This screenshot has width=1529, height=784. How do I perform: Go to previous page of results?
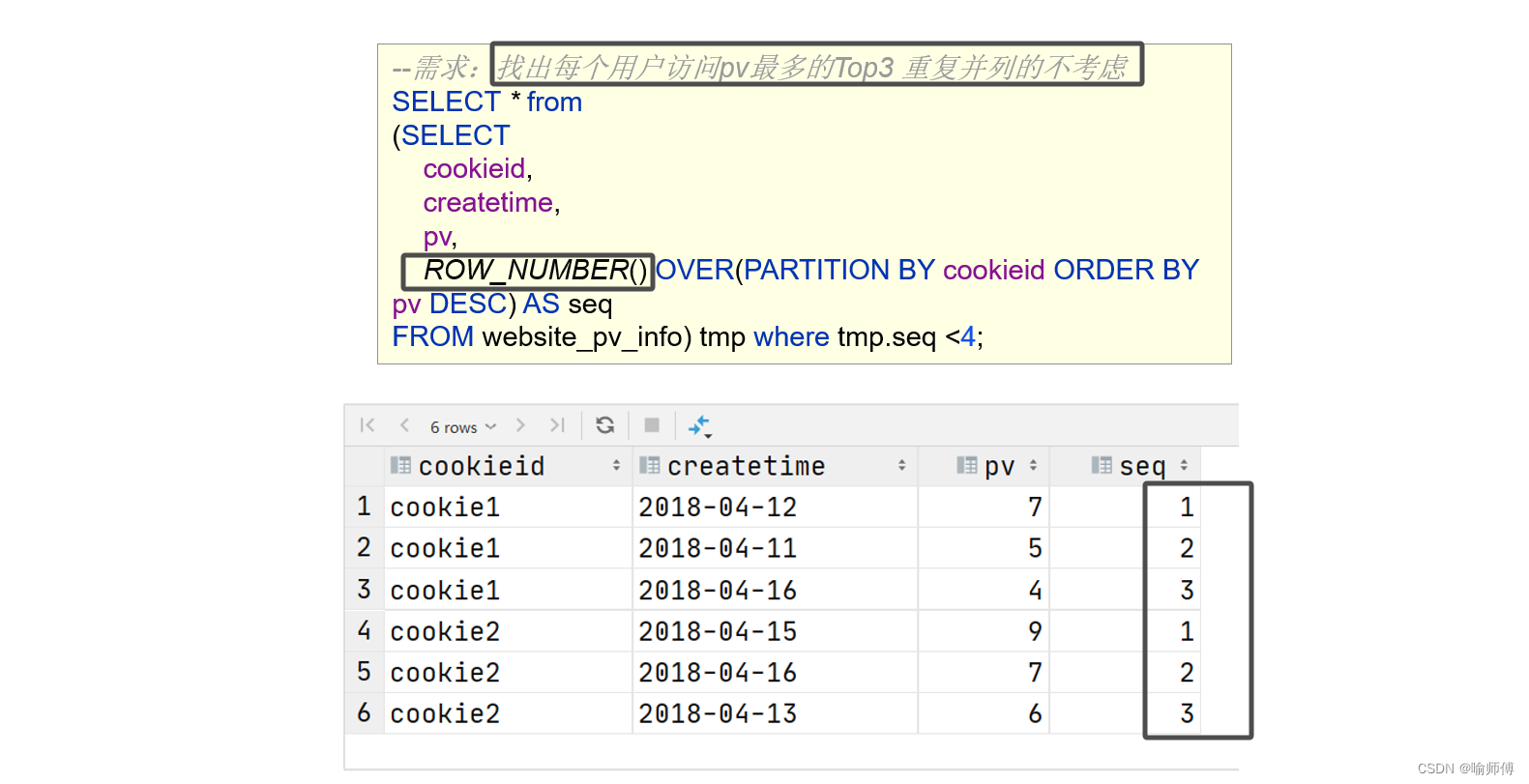(404, 425)
